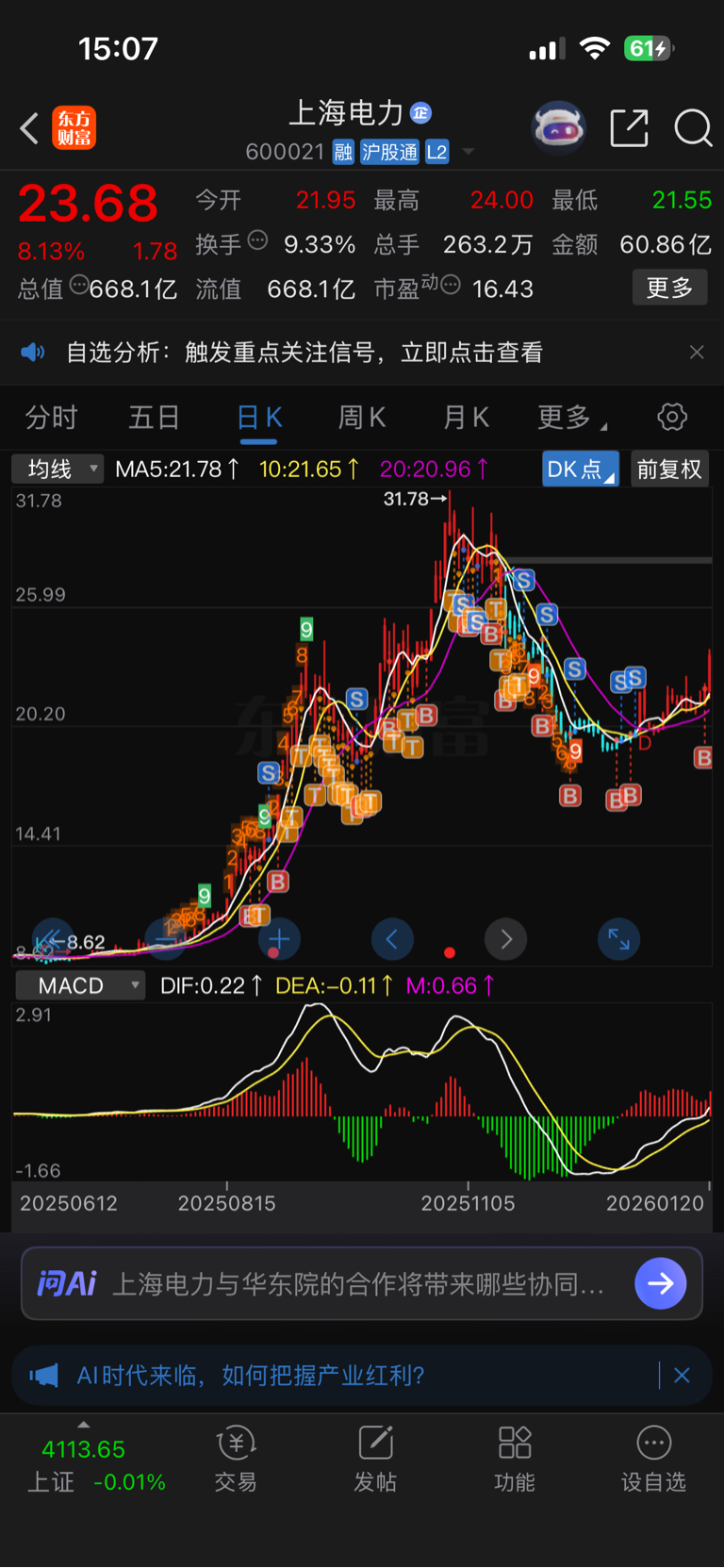Tap the MA5:21.78 value label

point(176,469)
